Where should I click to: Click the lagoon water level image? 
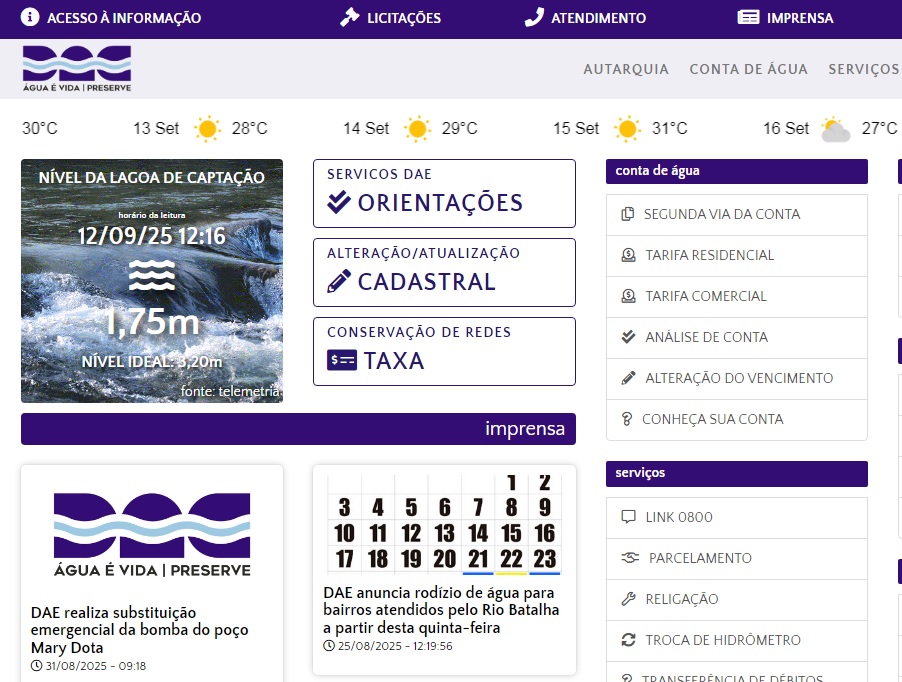point(152,281)
